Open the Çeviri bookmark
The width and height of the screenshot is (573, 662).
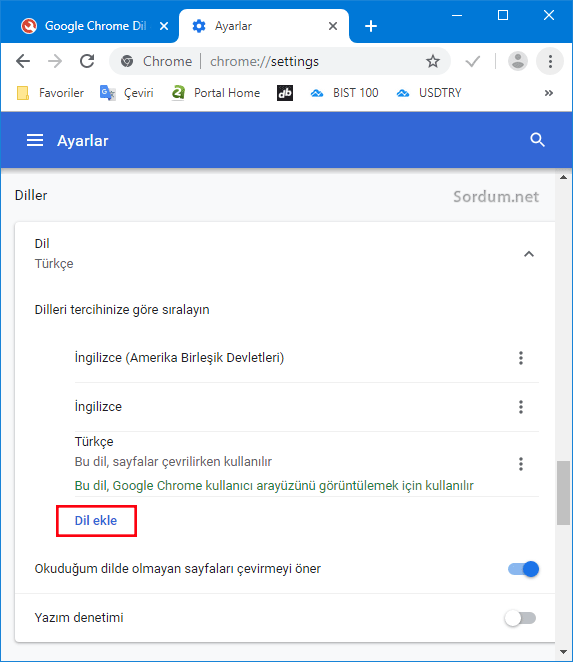pos(127,93)
